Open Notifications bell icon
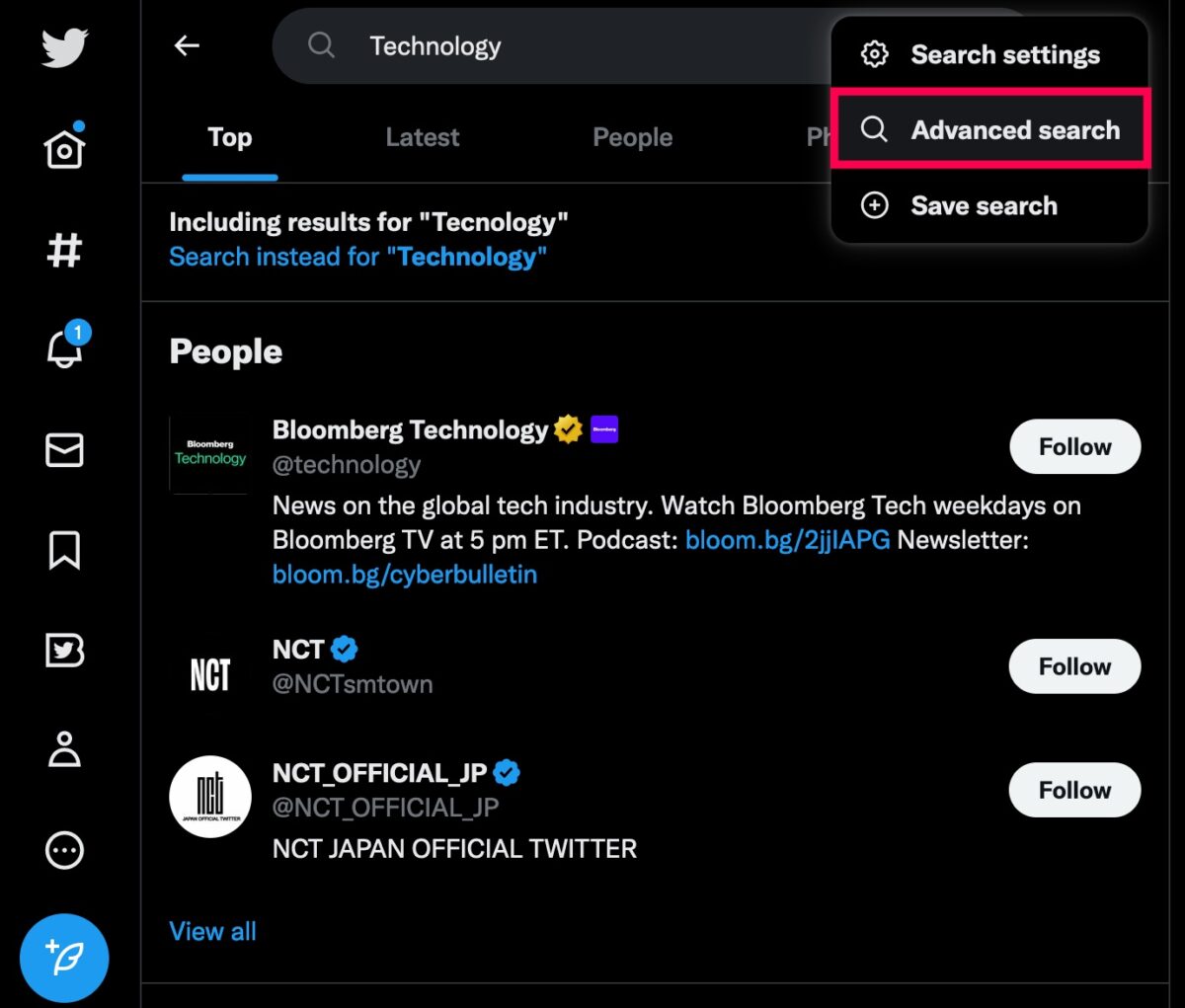 click(x=67, y=347)
